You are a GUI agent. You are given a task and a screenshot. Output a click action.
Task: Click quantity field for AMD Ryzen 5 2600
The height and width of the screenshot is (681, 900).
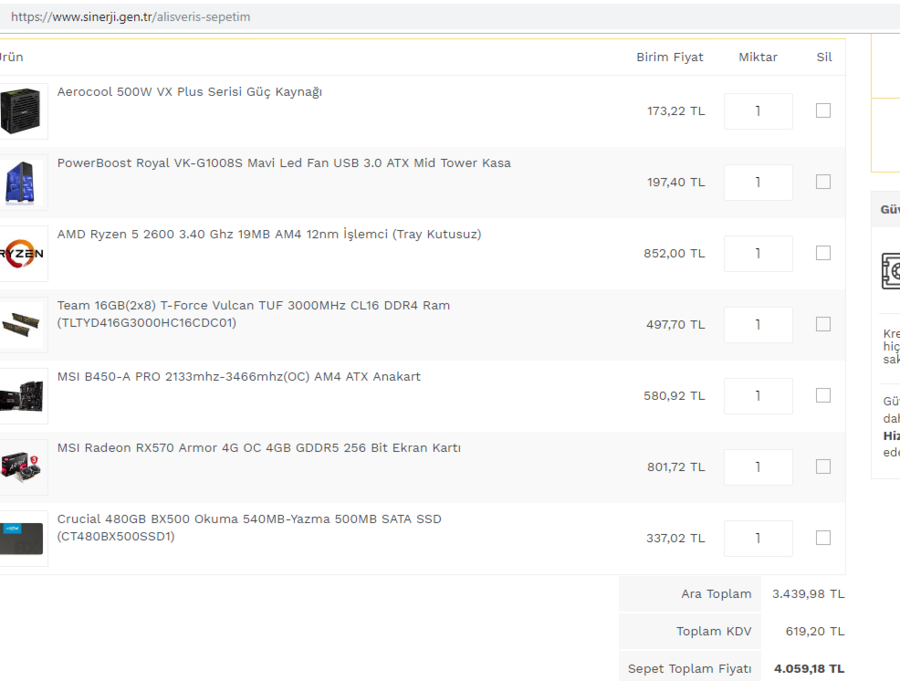tap(758, 253)
